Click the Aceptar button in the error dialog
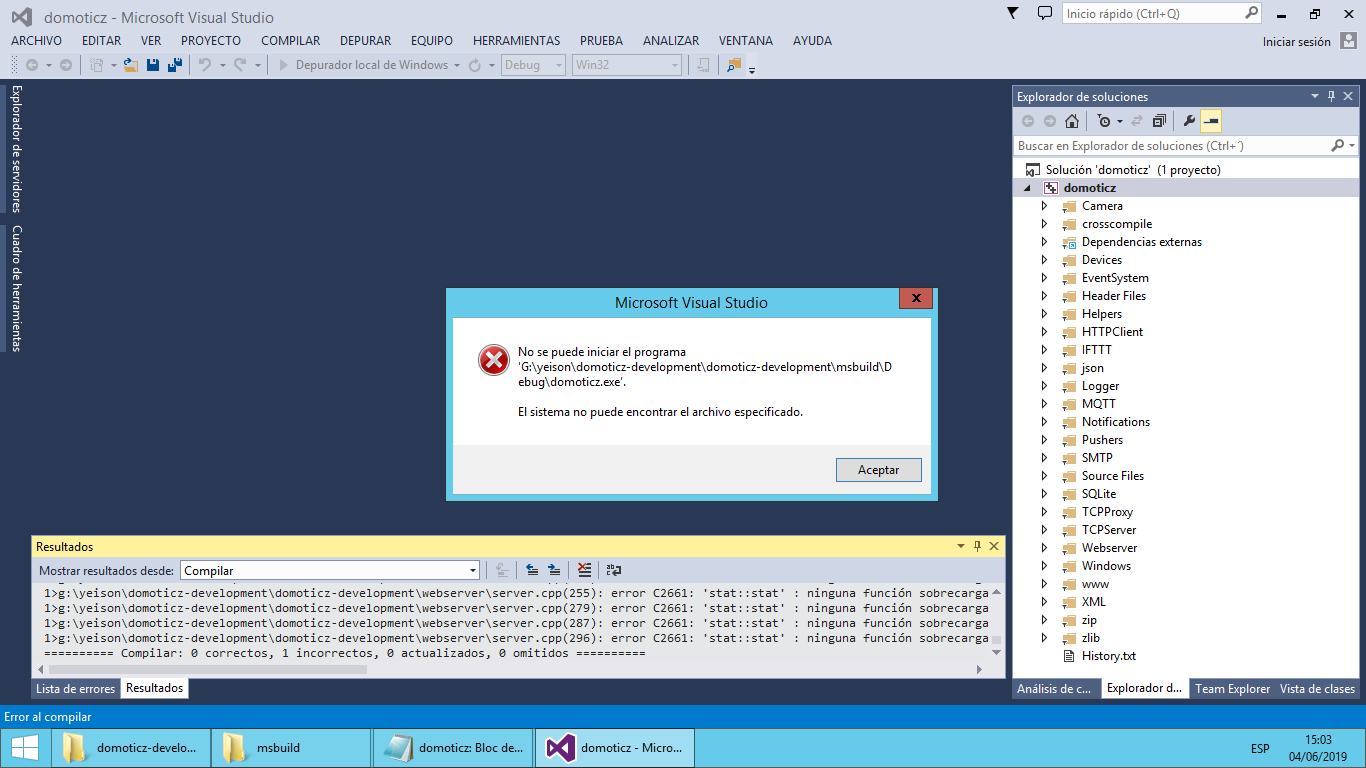Screen dimensions: 1366x768 [x=879, y=469]
